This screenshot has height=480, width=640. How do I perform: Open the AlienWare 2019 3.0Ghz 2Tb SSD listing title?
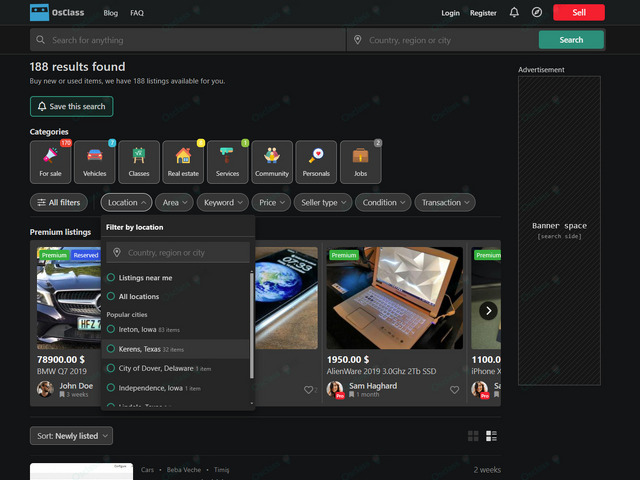(x=381, y=371)
